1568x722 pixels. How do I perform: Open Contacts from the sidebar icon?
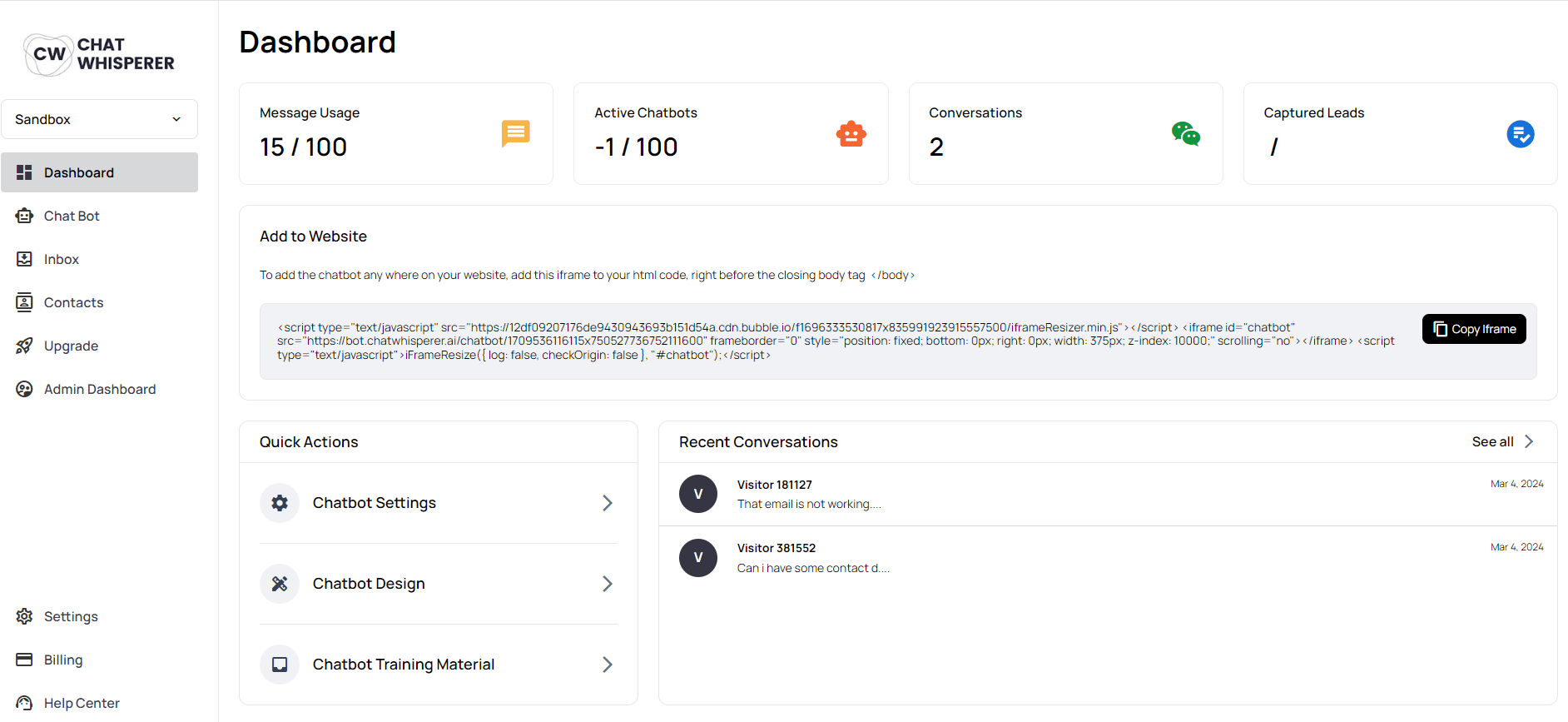point(24,302)
